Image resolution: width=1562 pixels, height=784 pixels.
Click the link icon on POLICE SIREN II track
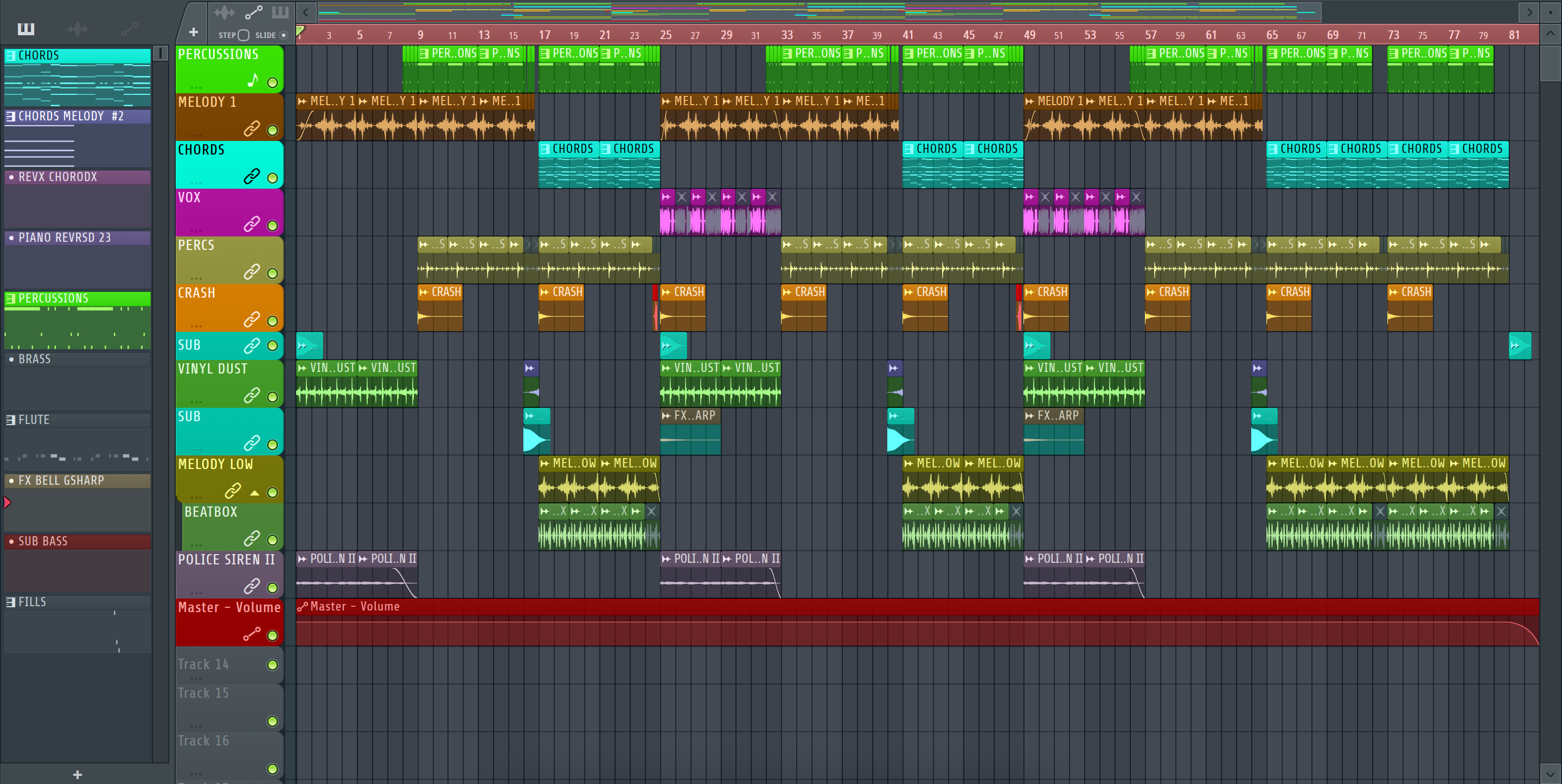(x=252, y=586)
